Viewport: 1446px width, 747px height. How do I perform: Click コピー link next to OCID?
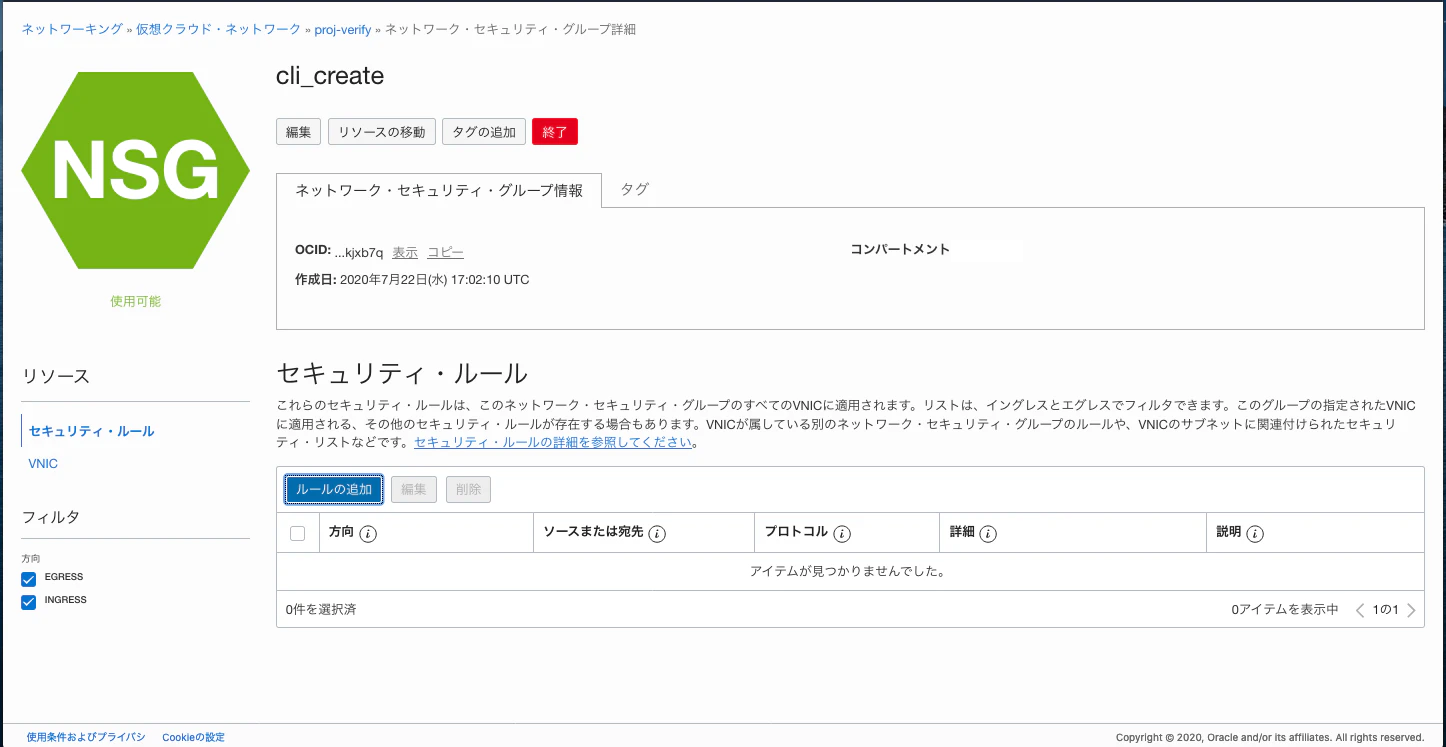point(446,253)
